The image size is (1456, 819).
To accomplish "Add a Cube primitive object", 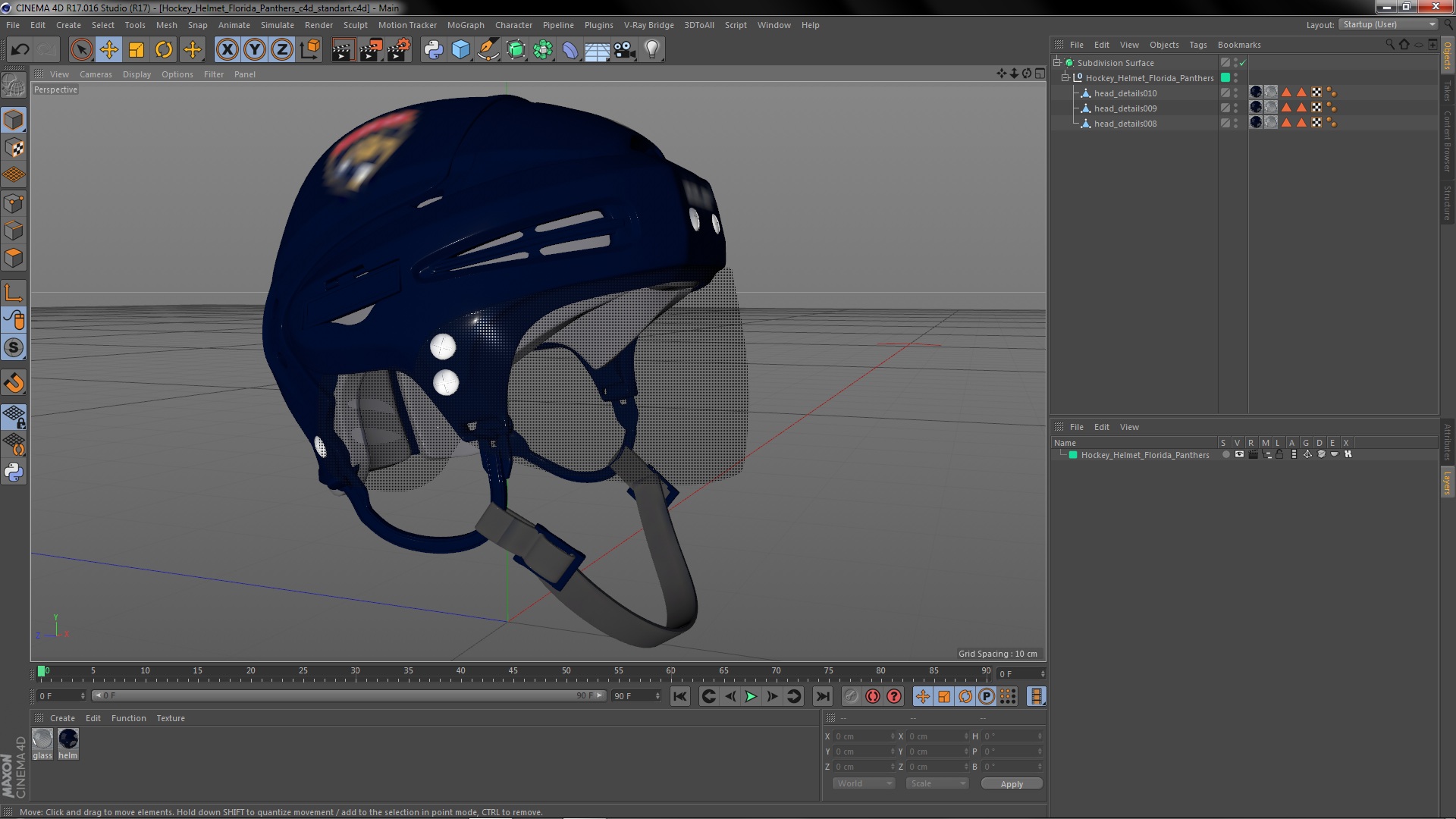I will click(461, 50).
